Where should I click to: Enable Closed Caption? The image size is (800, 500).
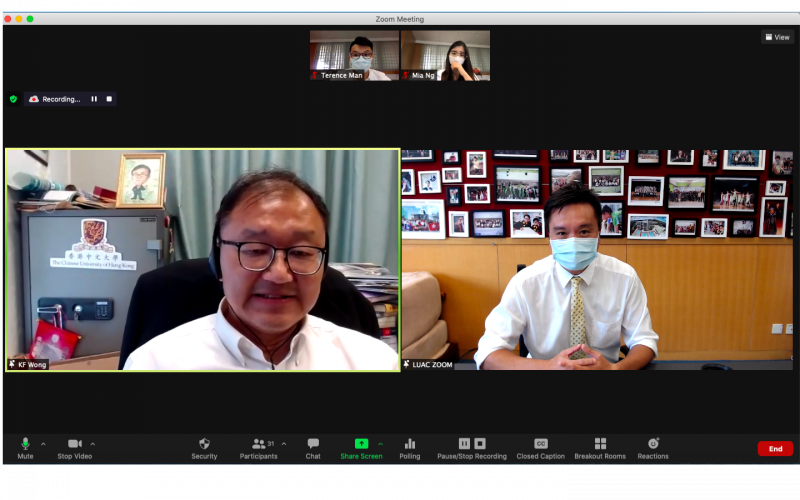(541, 448)
